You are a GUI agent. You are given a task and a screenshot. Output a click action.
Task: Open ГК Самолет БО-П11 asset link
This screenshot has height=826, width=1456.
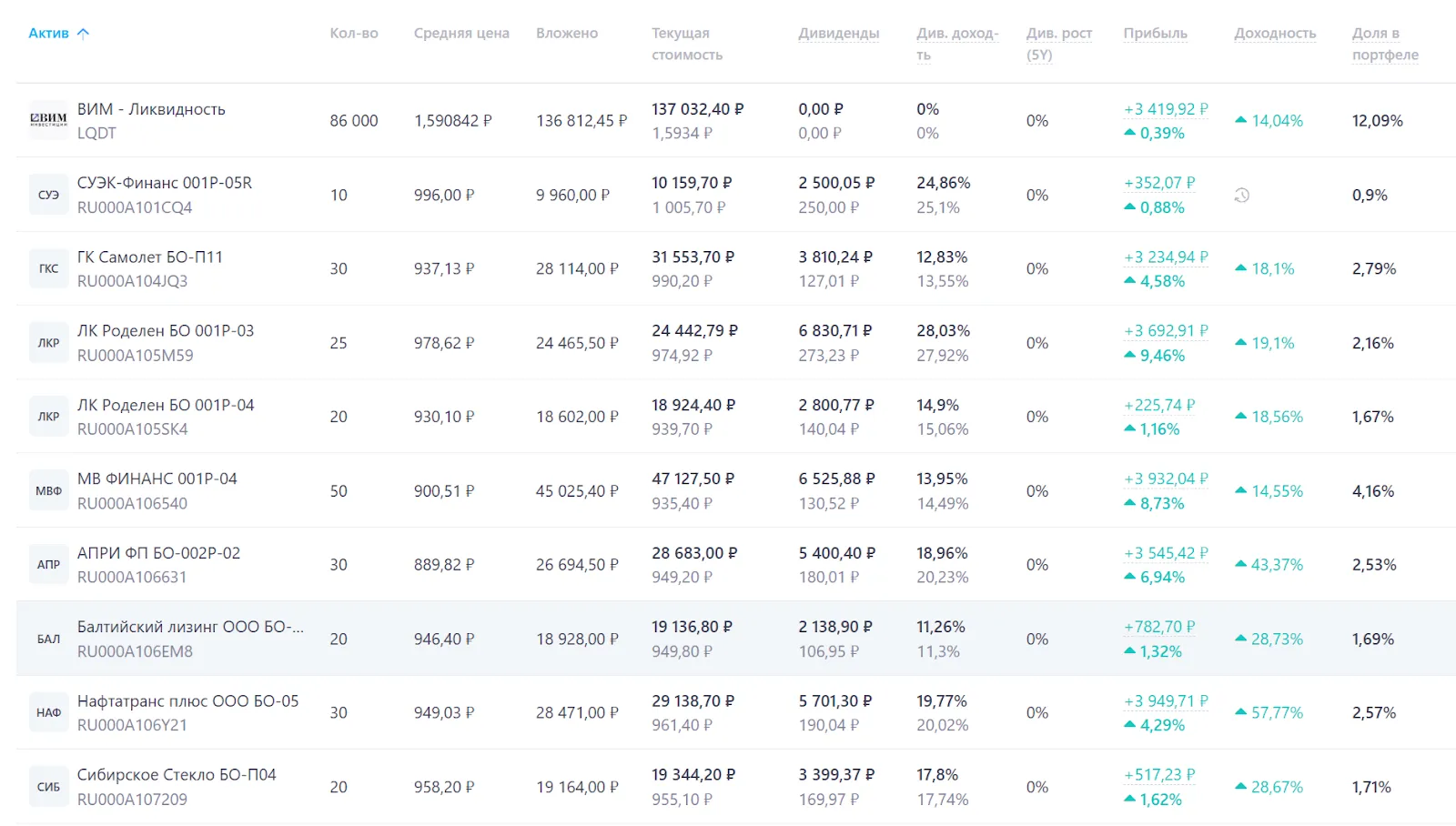(150, 257)
